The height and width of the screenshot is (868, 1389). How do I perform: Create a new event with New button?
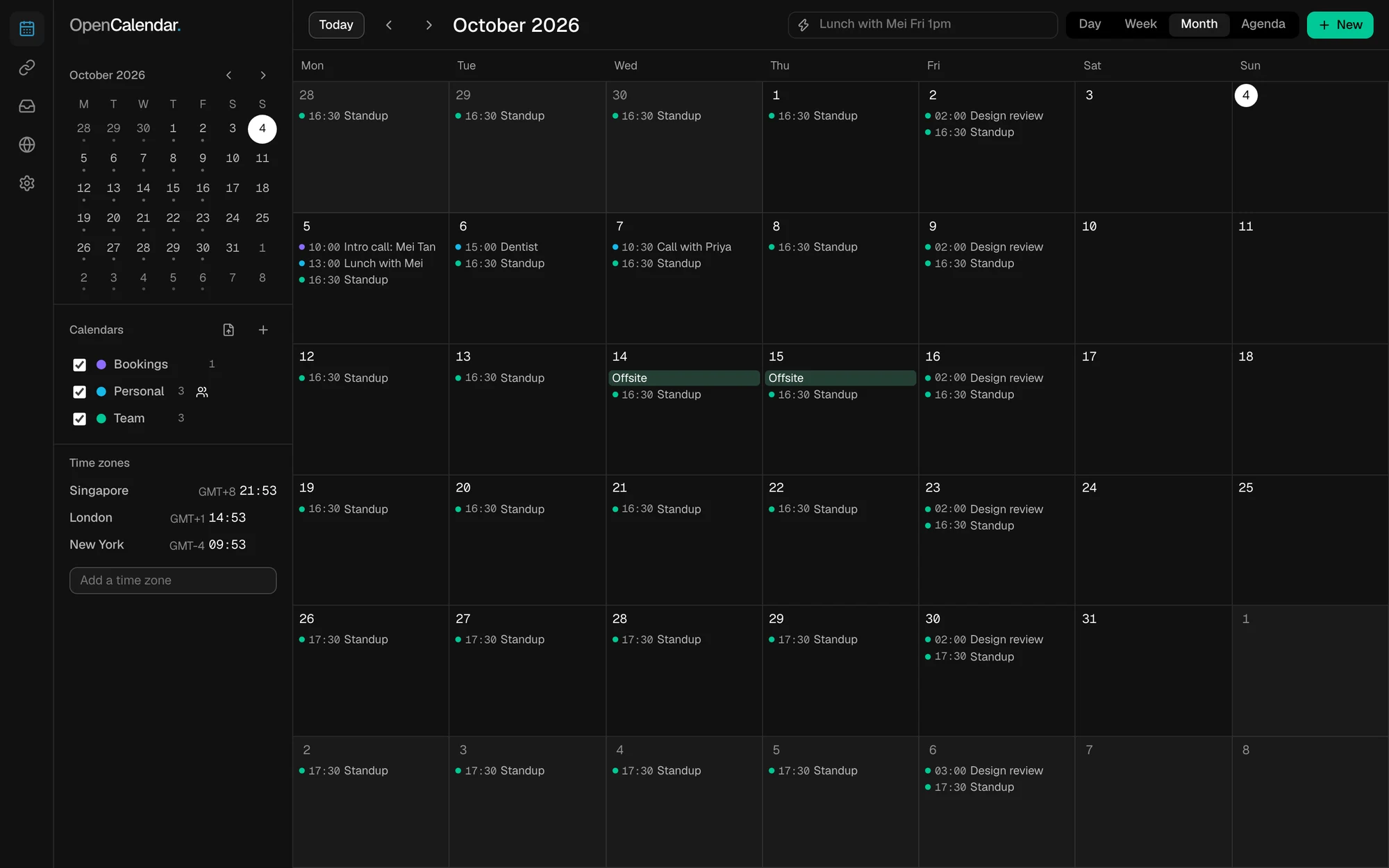coord(1340,25)
